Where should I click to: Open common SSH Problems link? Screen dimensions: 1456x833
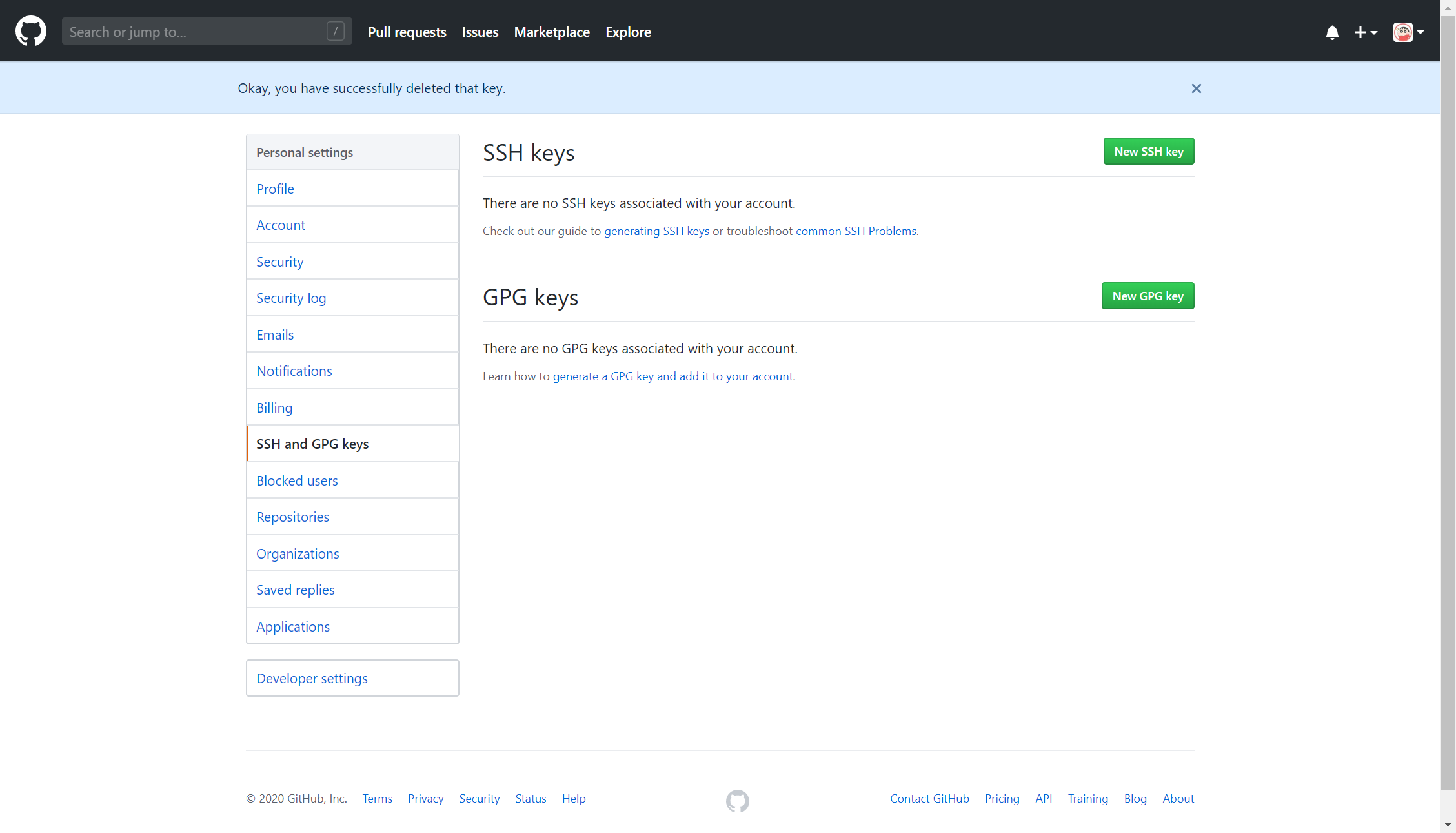(x=856, y=231)
